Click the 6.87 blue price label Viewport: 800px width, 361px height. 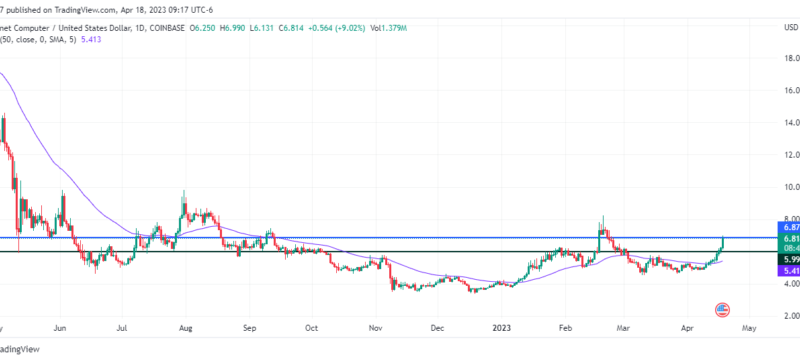click(x=788, y=227)
